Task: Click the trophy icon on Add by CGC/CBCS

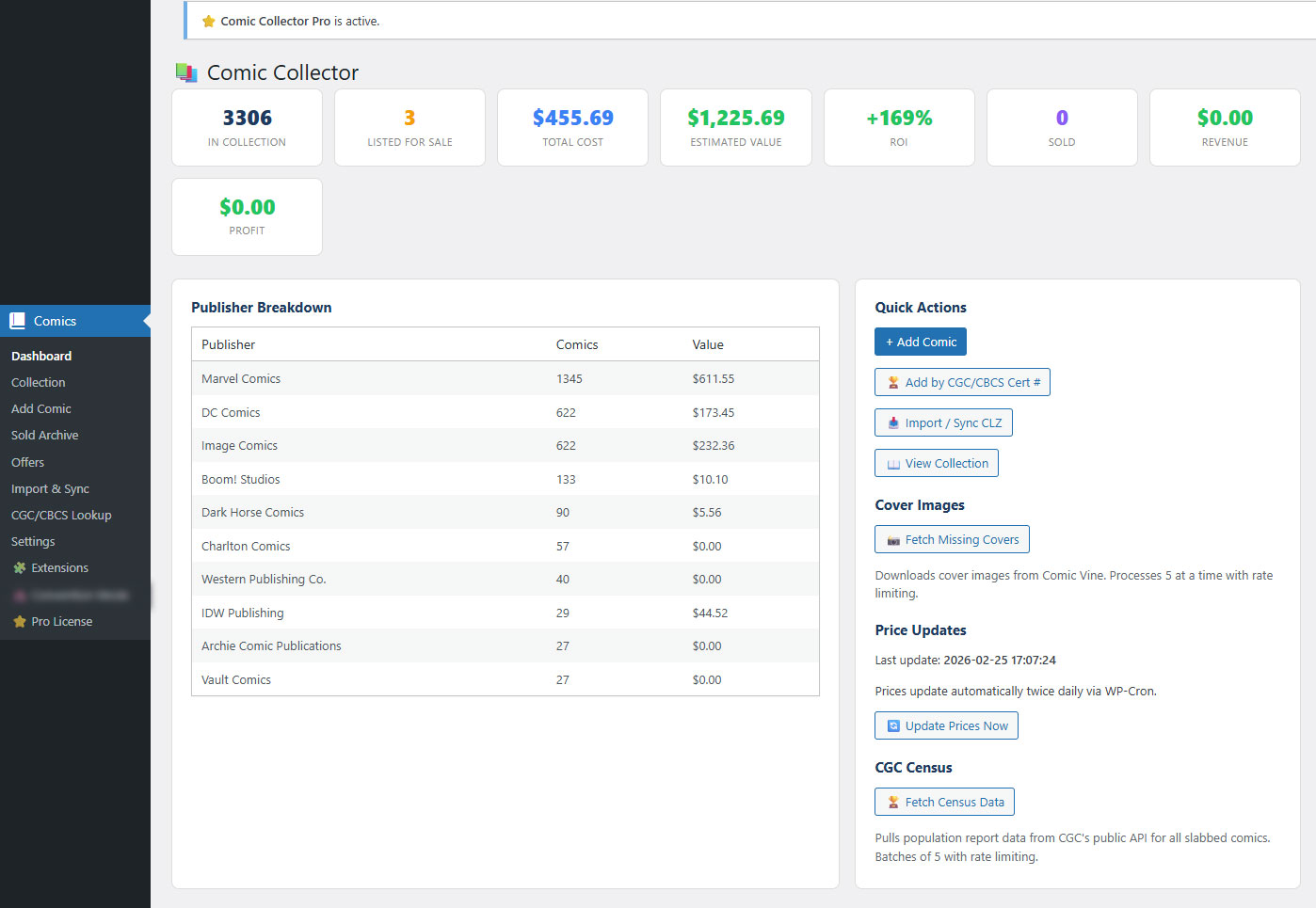Action: pos(893,383)
